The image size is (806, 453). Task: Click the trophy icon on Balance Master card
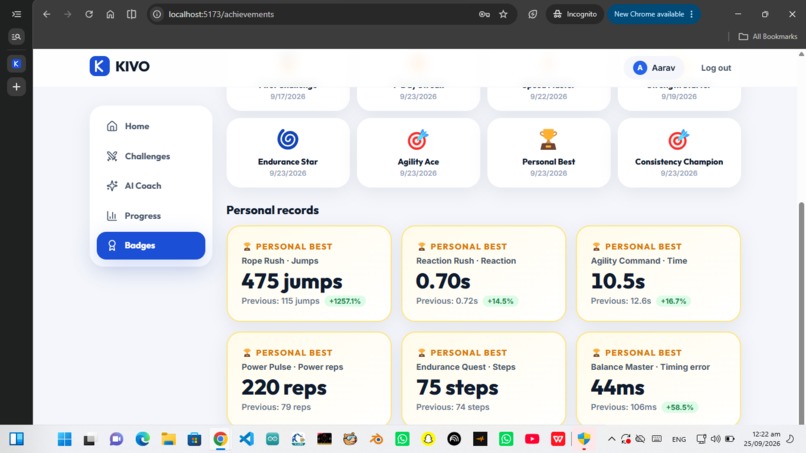tap(596, 353)
